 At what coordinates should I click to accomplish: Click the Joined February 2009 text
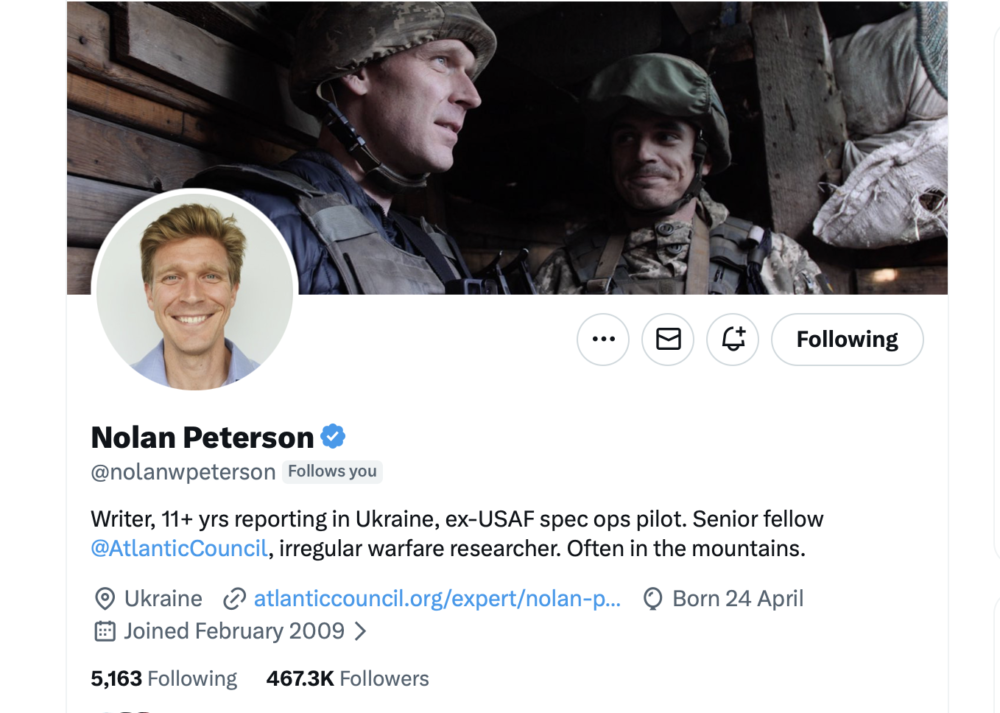(234, 631)
